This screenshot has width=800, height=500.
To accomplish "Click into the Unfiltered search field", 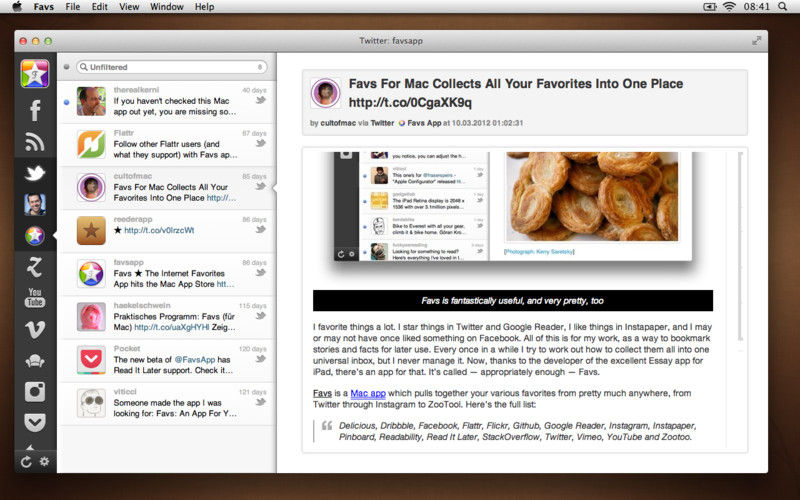I will pos(170,67).
